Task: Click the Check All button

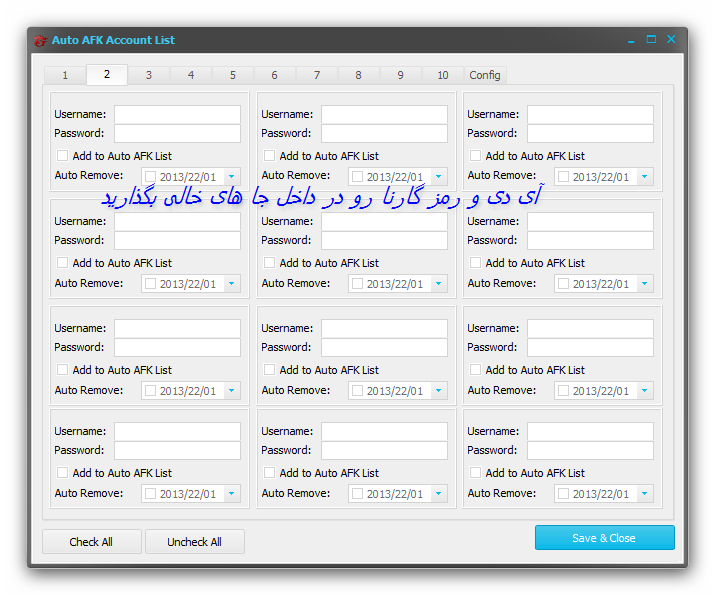Action: pyautogui.click(x=92, y=542)
